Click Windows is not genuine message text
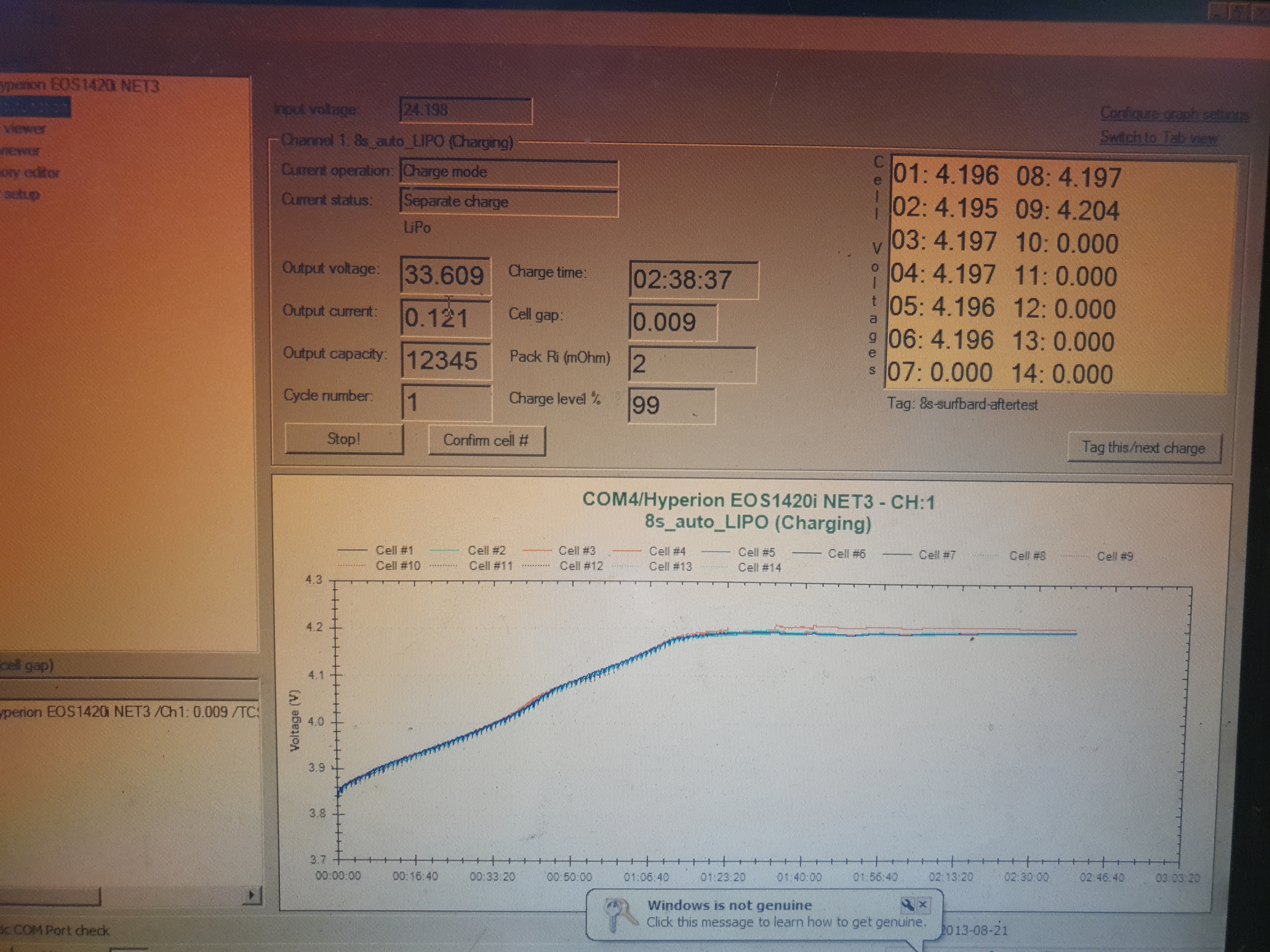The width and height of the screenshot is (1270, 952). pyautogui.click(x=729, y=905)
